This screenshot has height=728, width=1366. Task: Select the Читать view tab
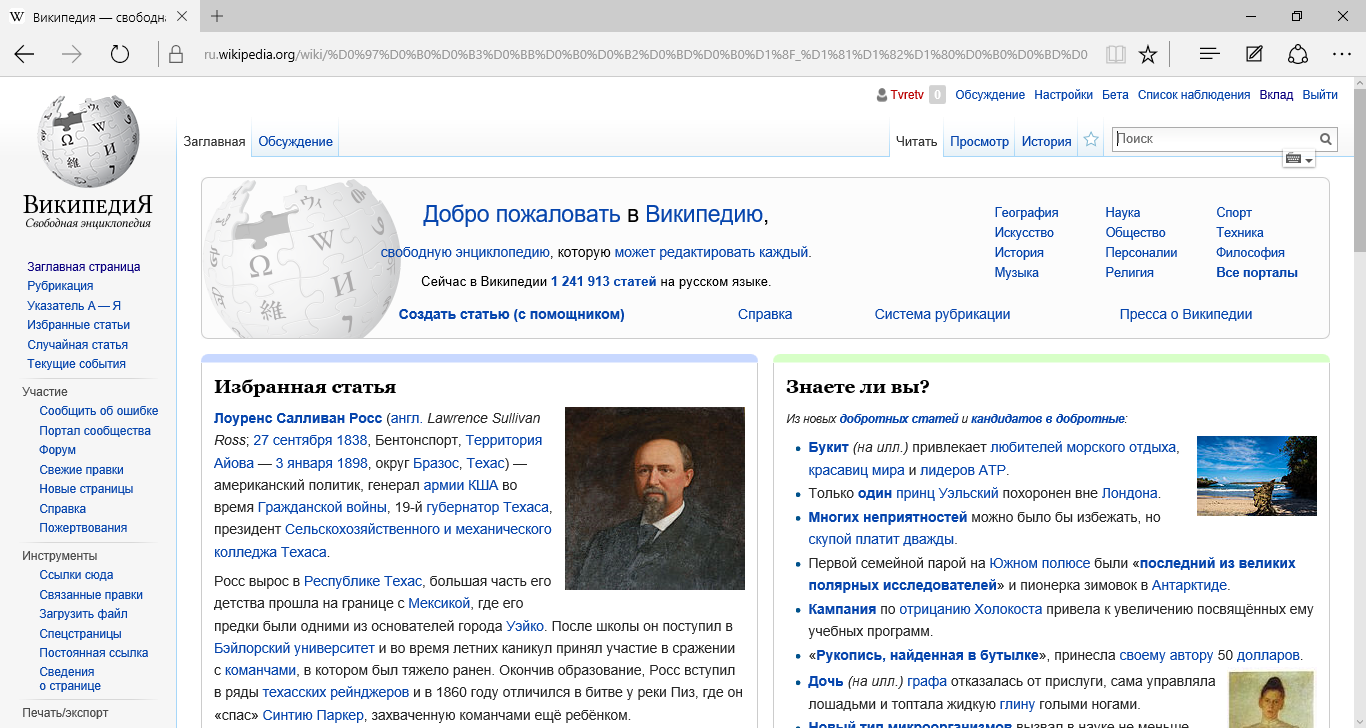coord(916,141)
